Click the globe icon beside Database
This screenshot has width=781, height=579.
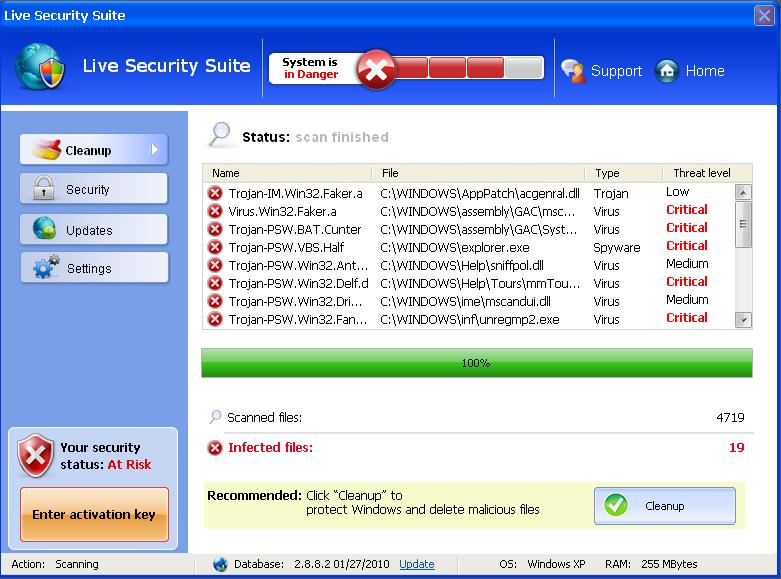pyautogui.click(x=220, y=564)
